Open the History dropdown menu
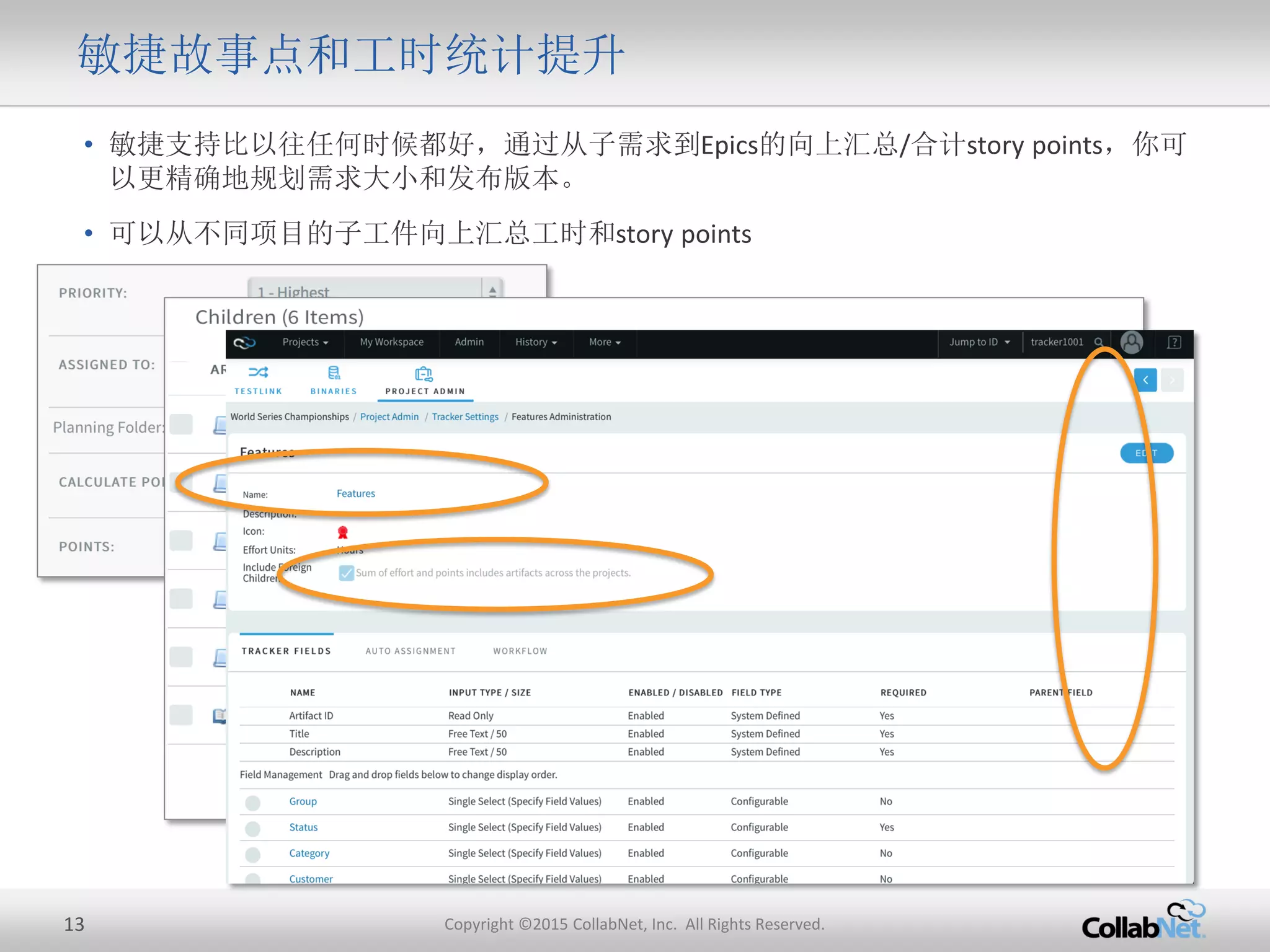 click(x=536, y=342)
